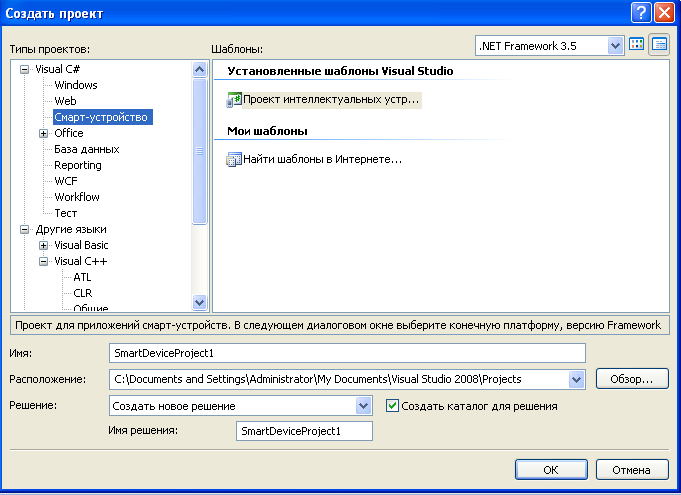Click the Имя решения text field
Image resolution: width=681 pixels, height=495 pixels.
304,431
